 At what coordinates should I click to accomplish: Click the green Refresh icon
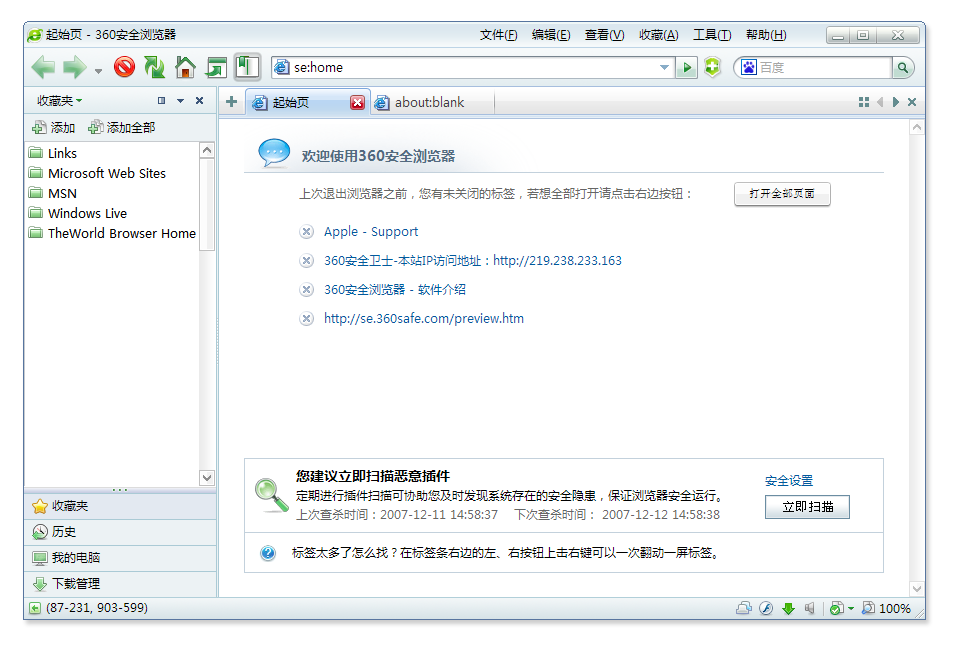click(154, 67)
